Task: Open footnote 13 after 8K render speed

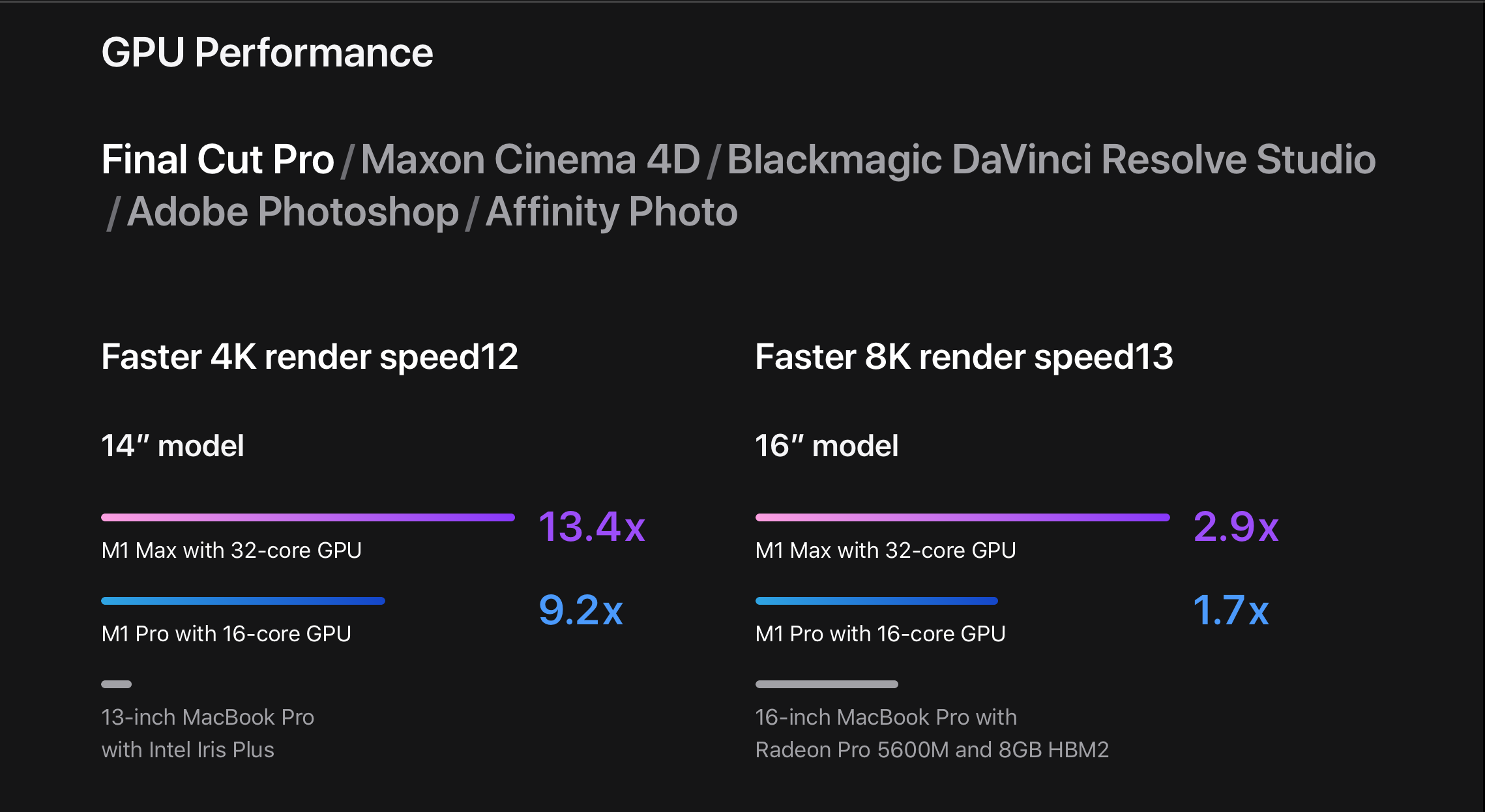Action: (x=1154, y=356)
